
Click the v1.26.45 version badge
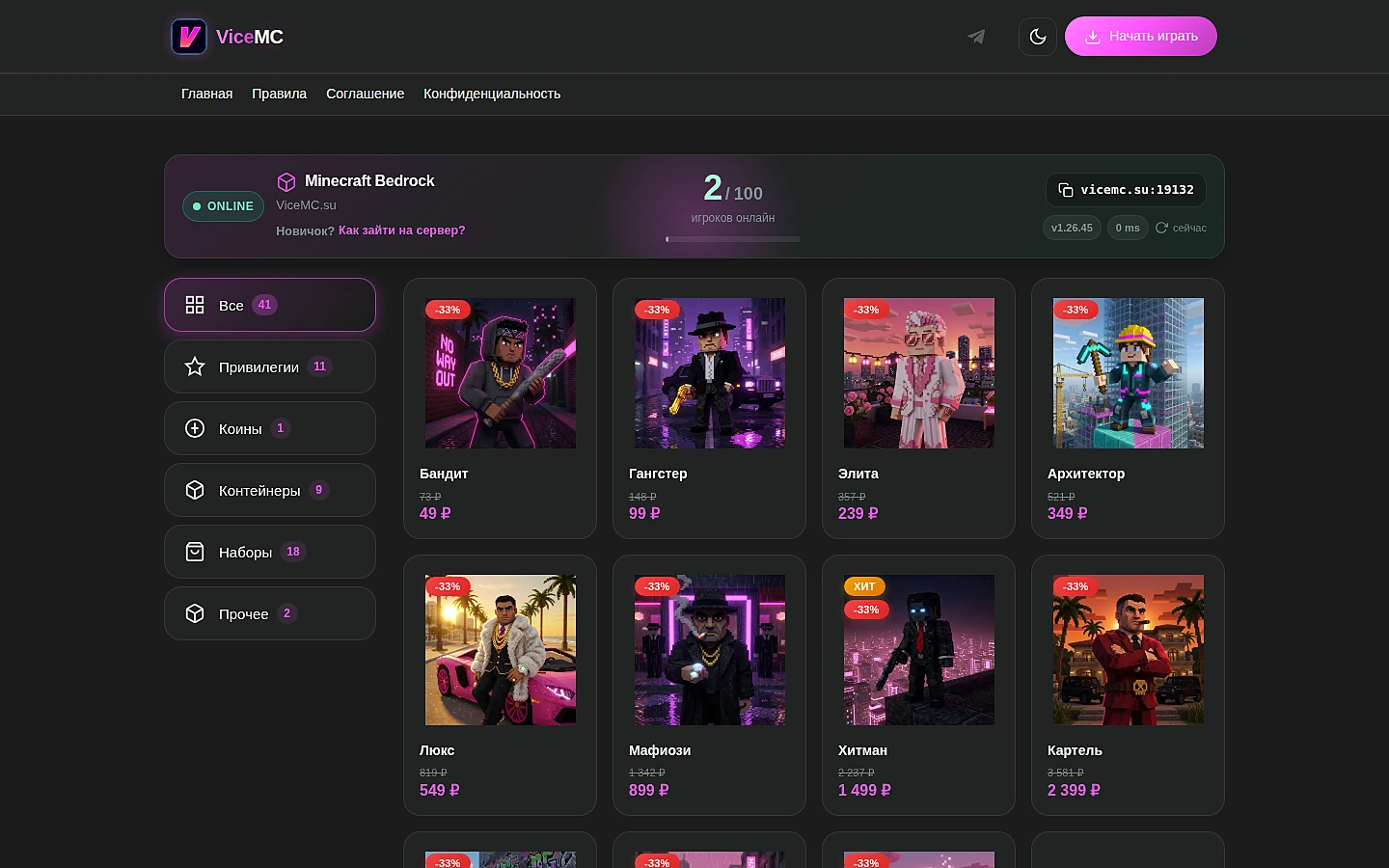pyautogui.click(x=1072, y=228)
